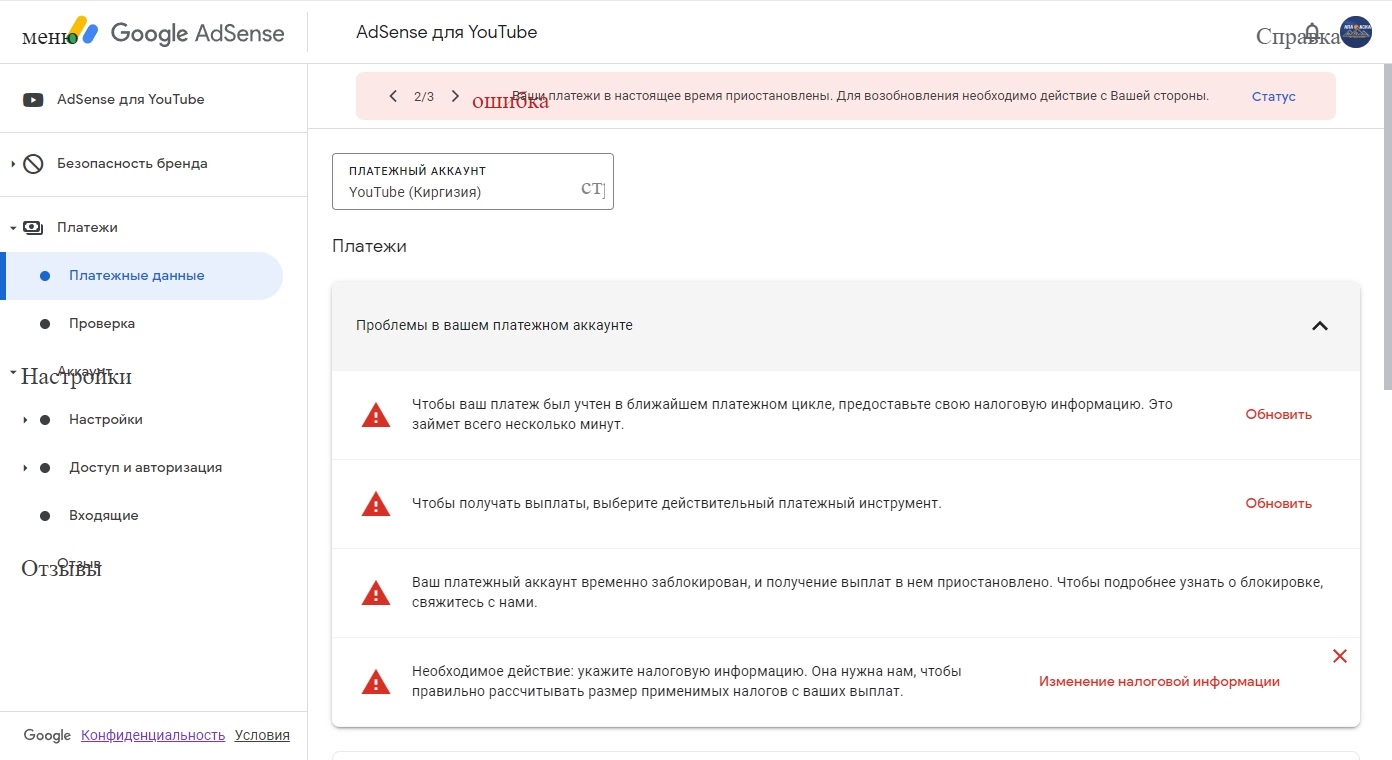Click the Платежи page heading
The image size is (1392, 760).
click(369, 246)
